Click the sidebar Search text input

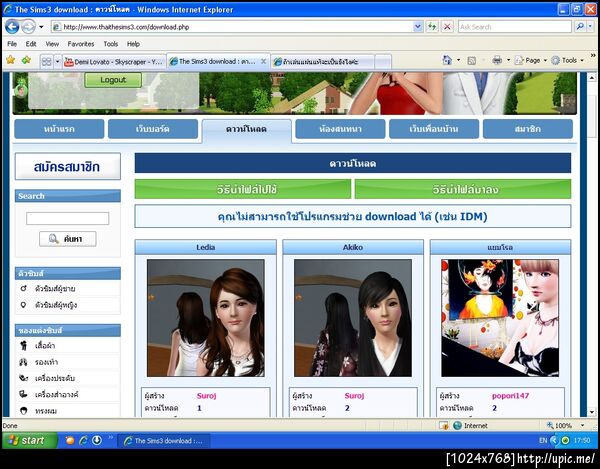click(67, 218)
